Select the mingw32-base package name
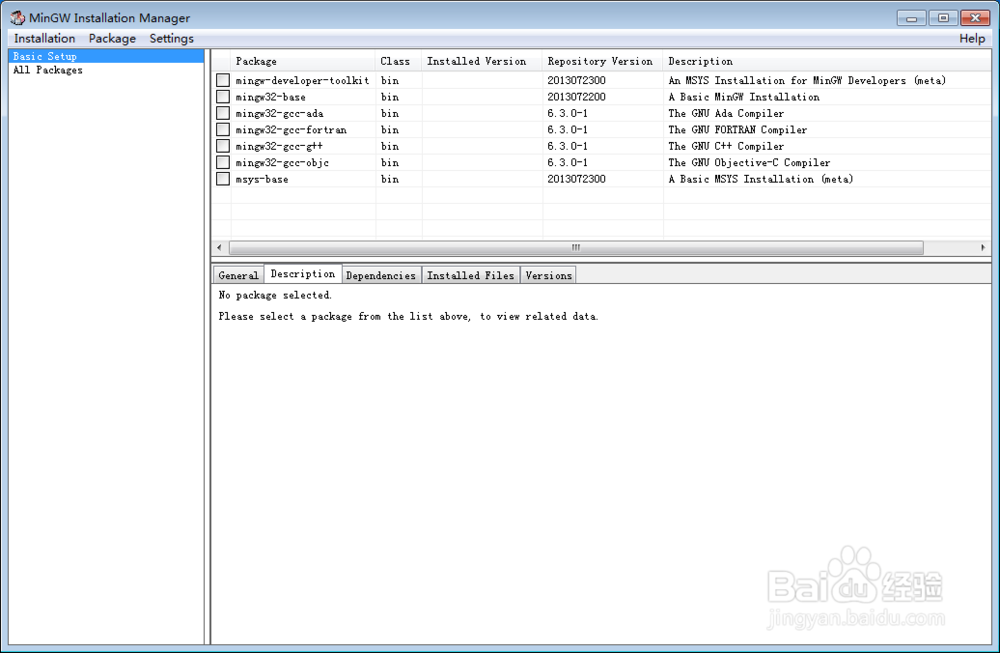The image size is (1000, 653). click(x=270, y=97)
